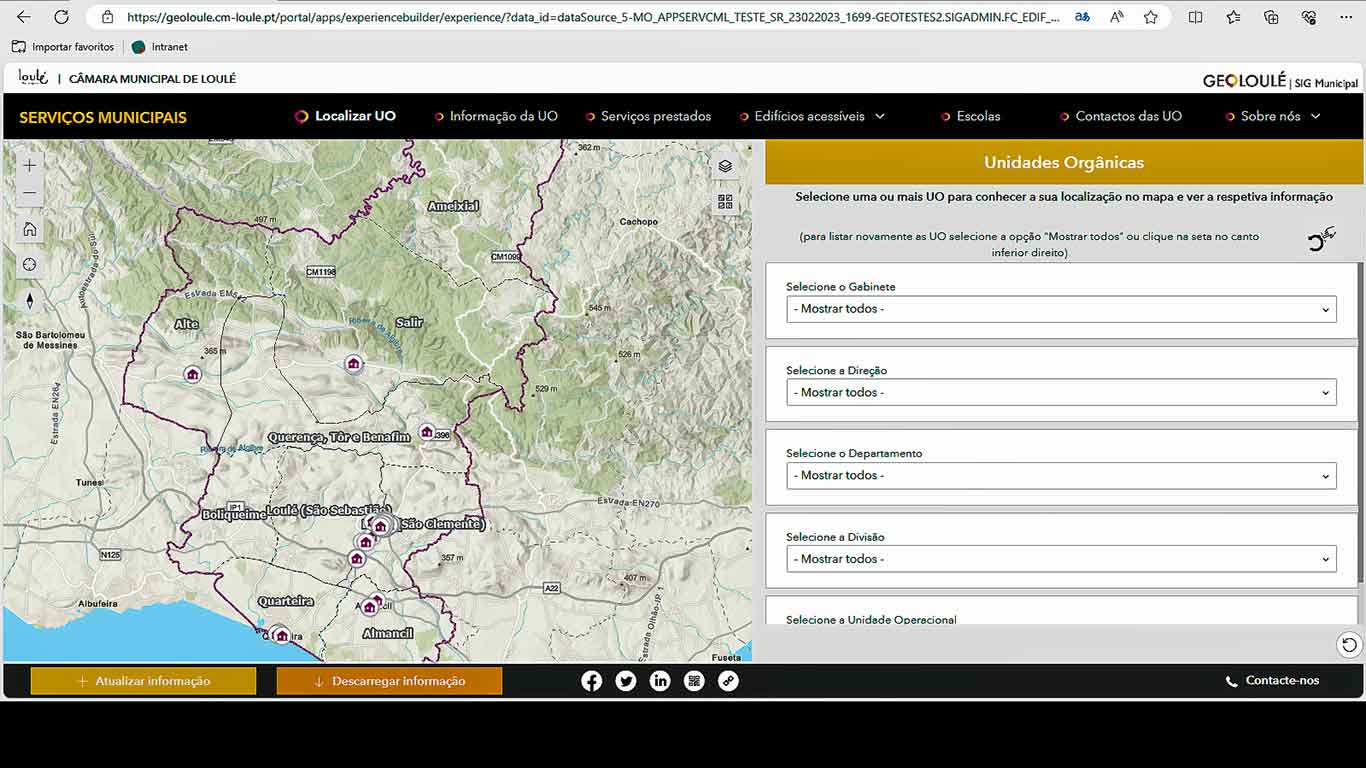Screen dimensions: 1366x768
Task: Click the circular reset arrow under the panel
Action: (1349, 645)
